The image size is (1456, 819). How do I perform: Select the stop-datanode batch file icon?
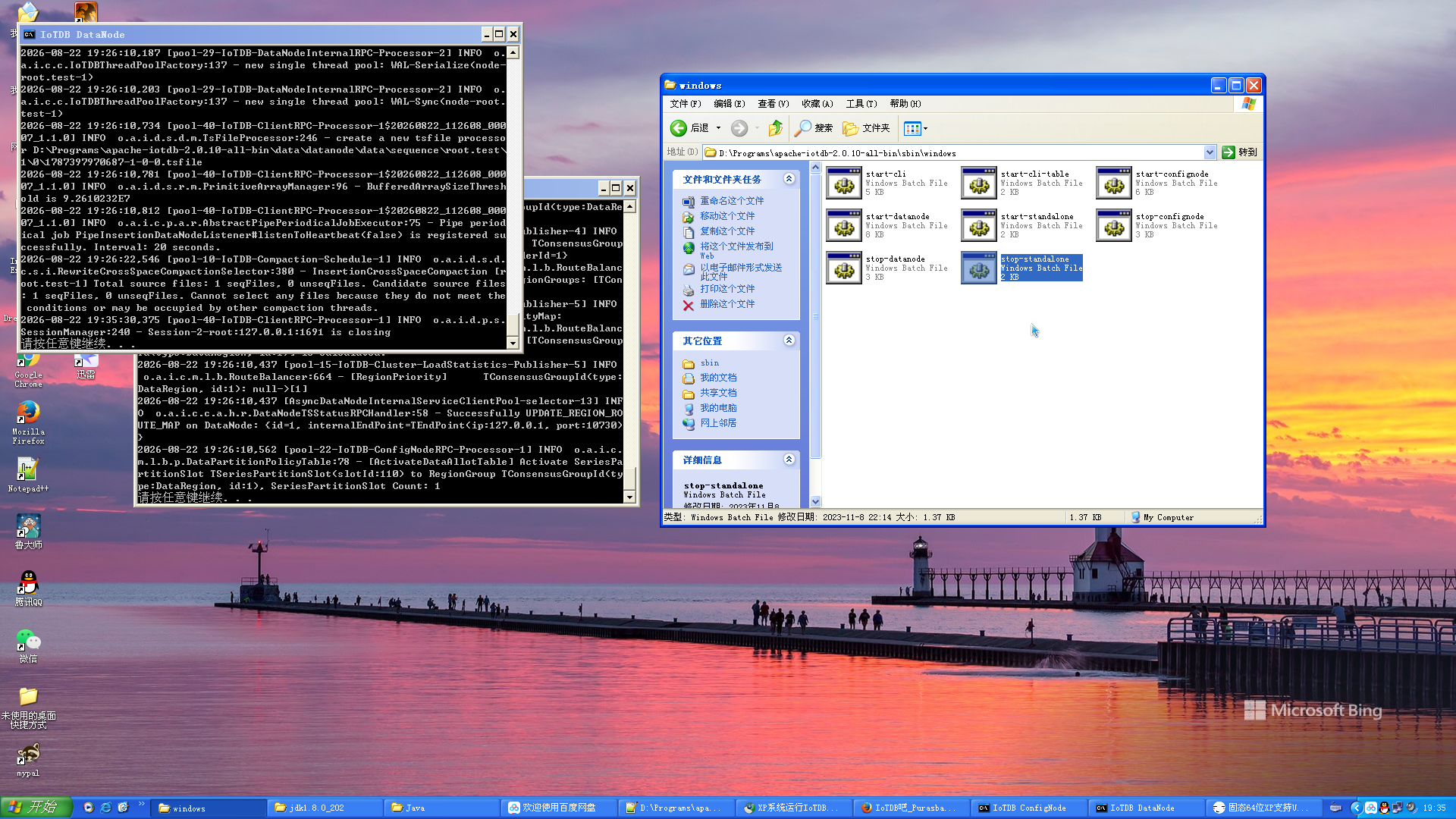[843, 268]
